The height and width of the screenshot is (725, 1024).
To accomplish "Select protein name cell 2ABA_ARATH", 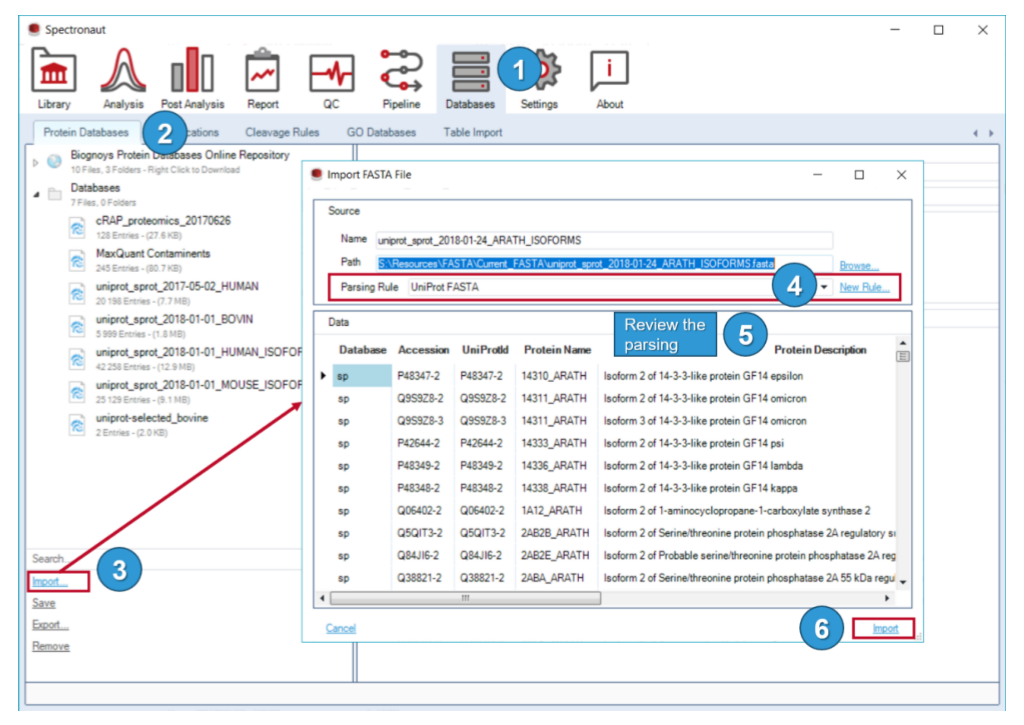I will click(x=552, y=578).
